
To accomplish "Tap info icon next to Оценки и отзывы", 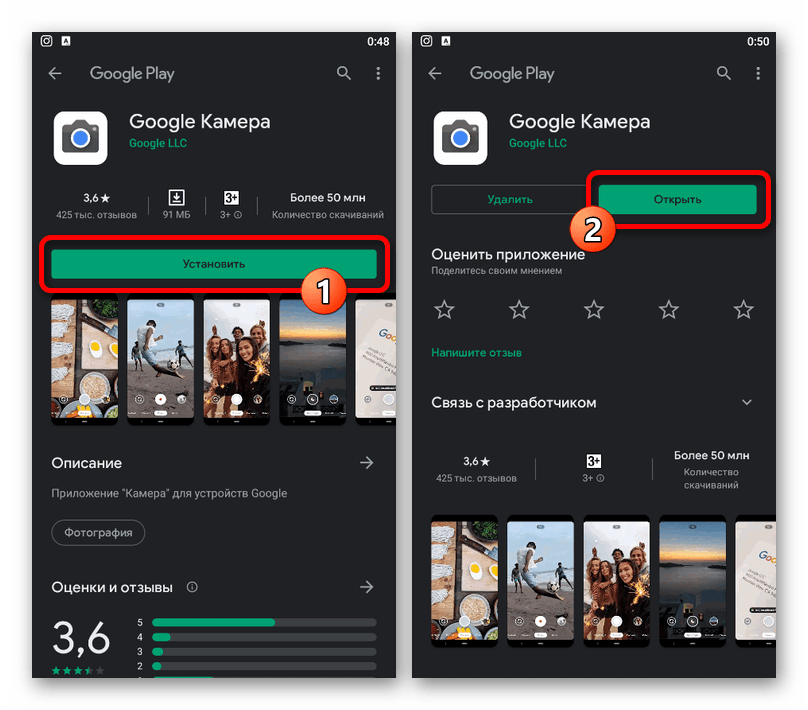I will coord(192,587).
